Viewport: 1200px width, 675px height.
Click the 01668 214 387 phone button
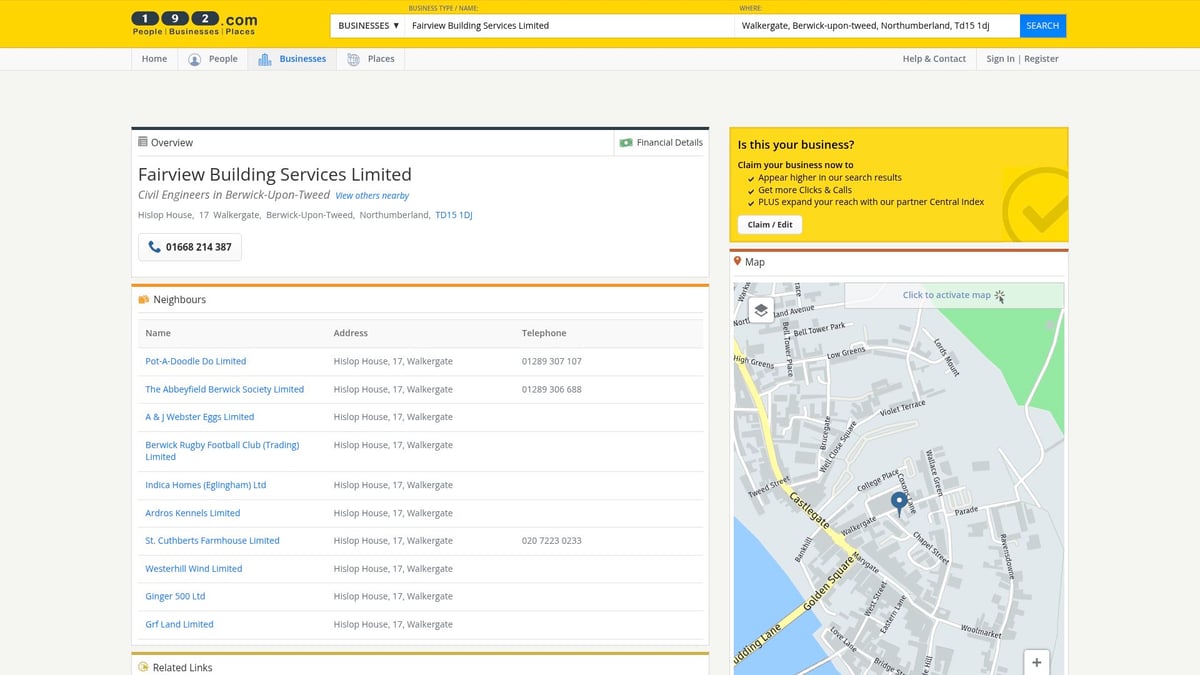pos(190,247)
